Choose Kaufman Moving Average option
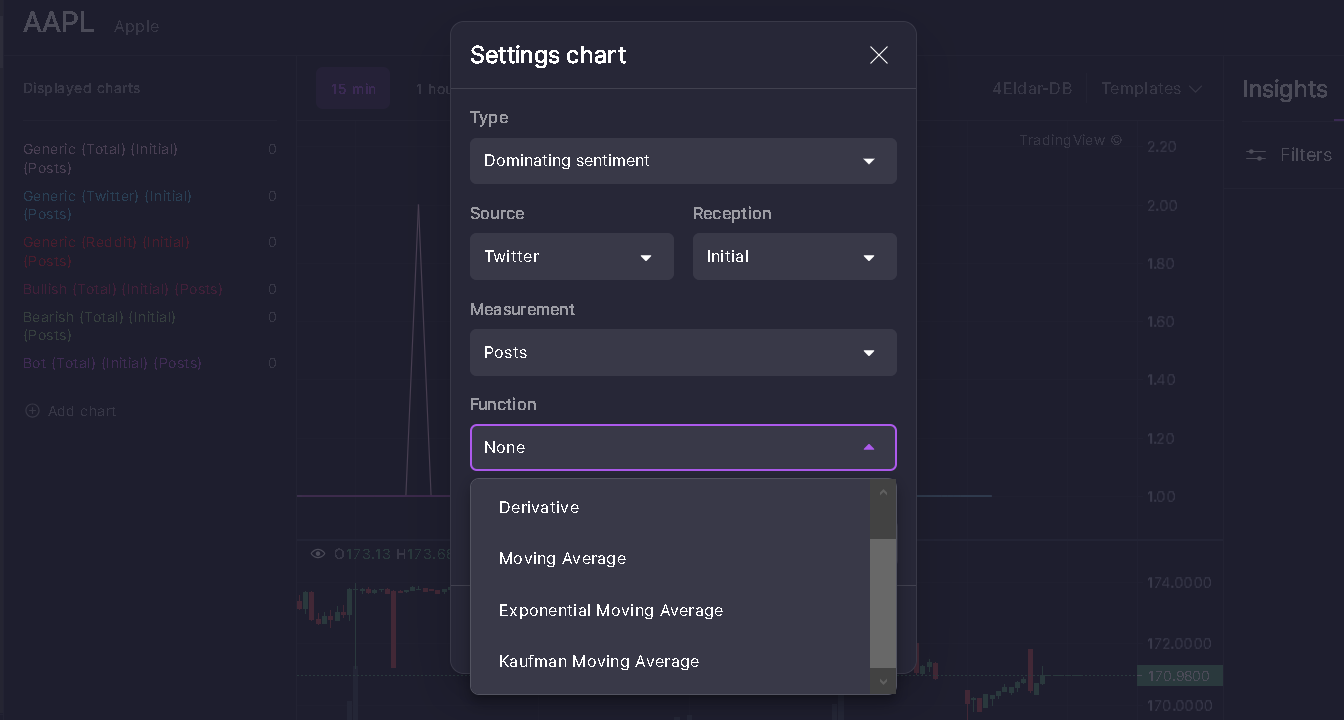Screen dimensions: 1344x720 pyautogui.click(x=670, y=661)
